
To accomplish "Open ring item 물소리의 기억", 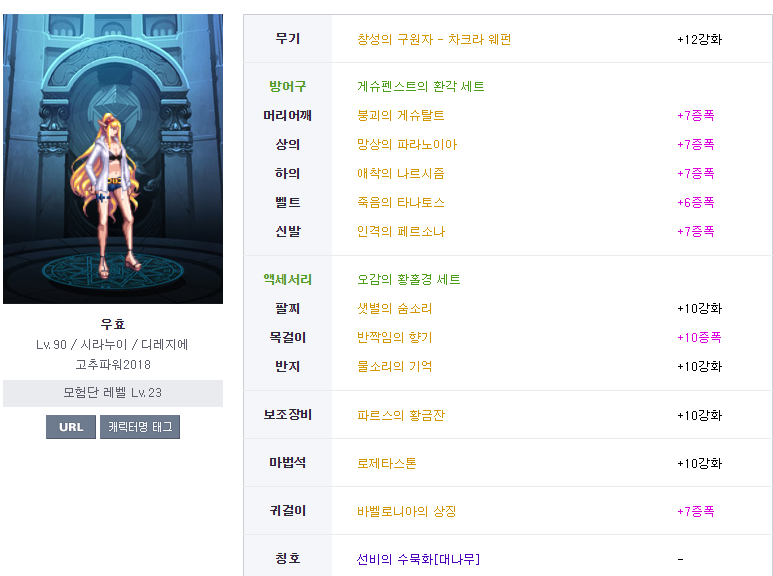I will (x=394, y=366).
